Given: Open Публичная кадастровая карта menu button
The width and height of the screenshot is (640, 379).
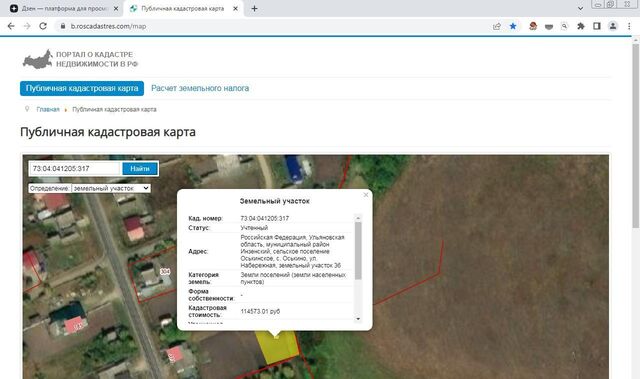Looking at the screenshot, I should (82, 88).
